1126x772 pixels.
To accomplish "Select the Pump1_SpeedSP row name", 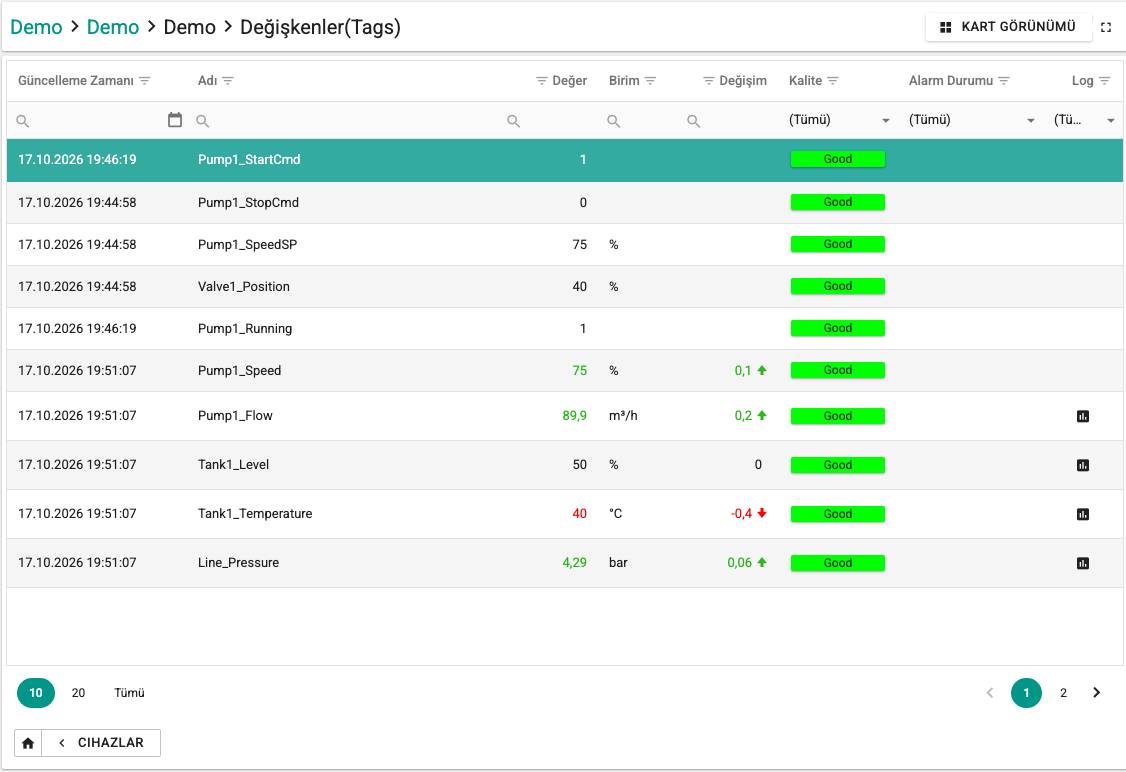I will coord(248,245).
